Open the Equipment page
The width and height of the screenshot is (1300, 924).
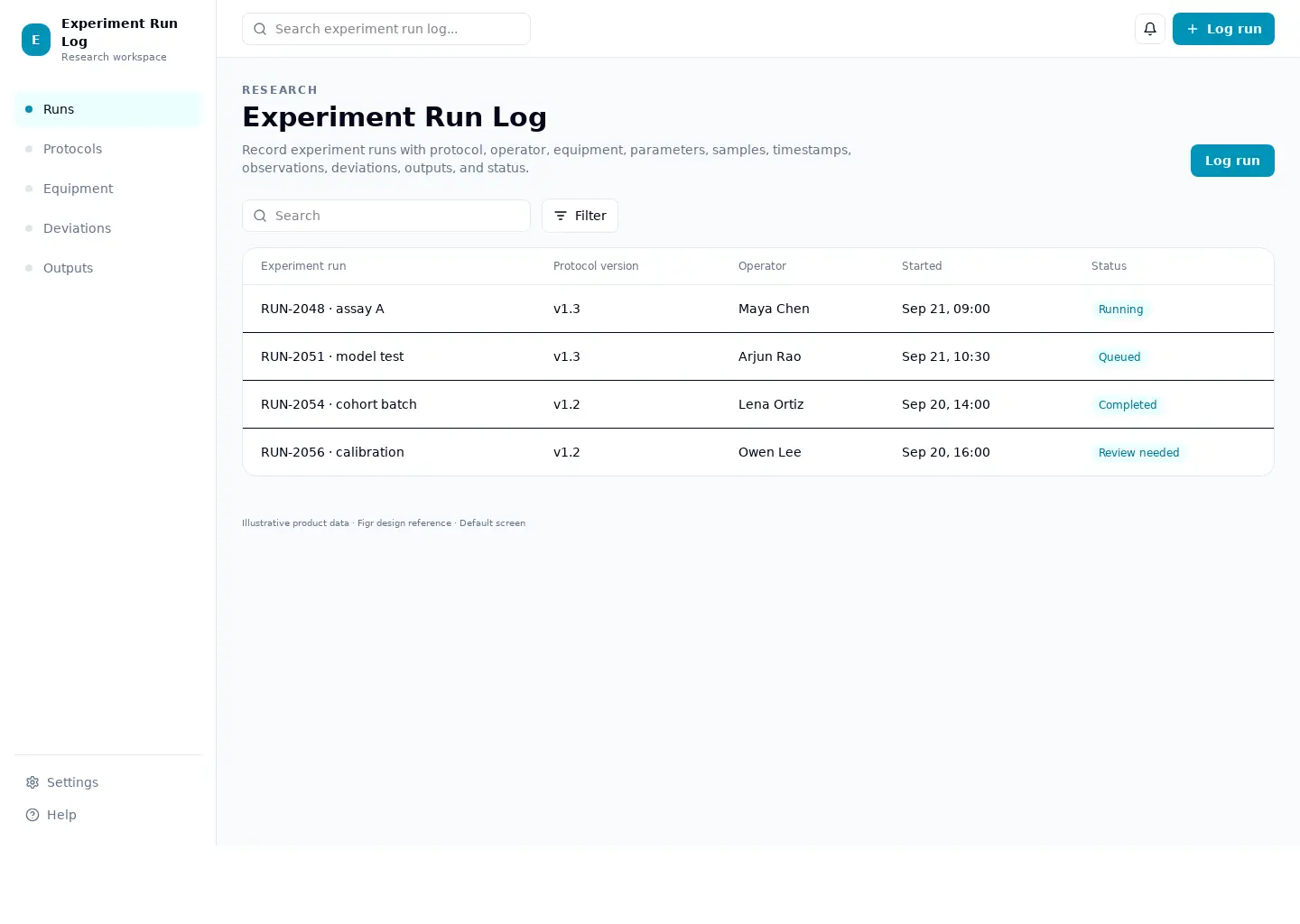108,189
